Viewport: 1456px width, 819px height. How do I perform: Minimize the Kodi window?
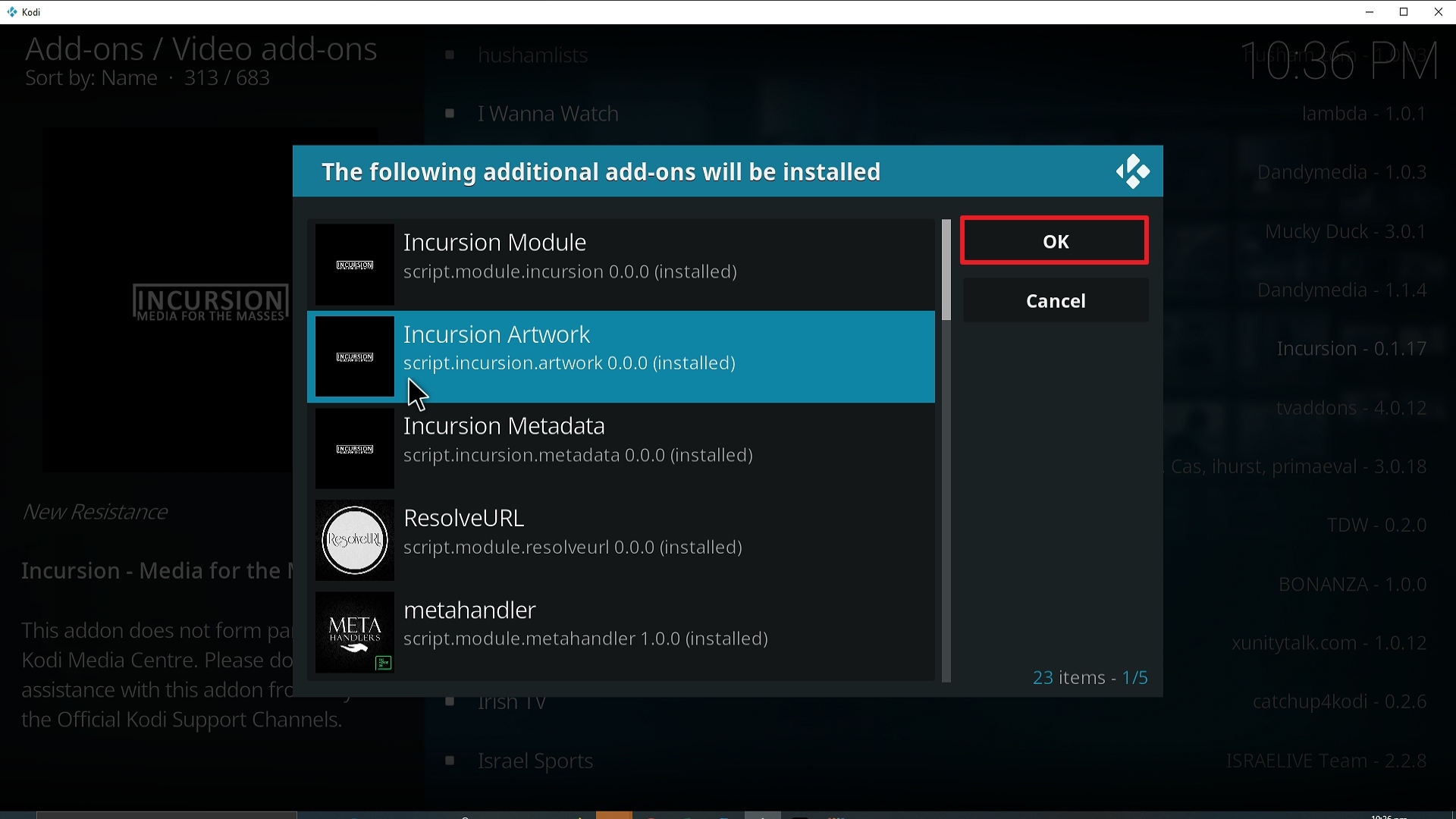tap(1370, 12)
